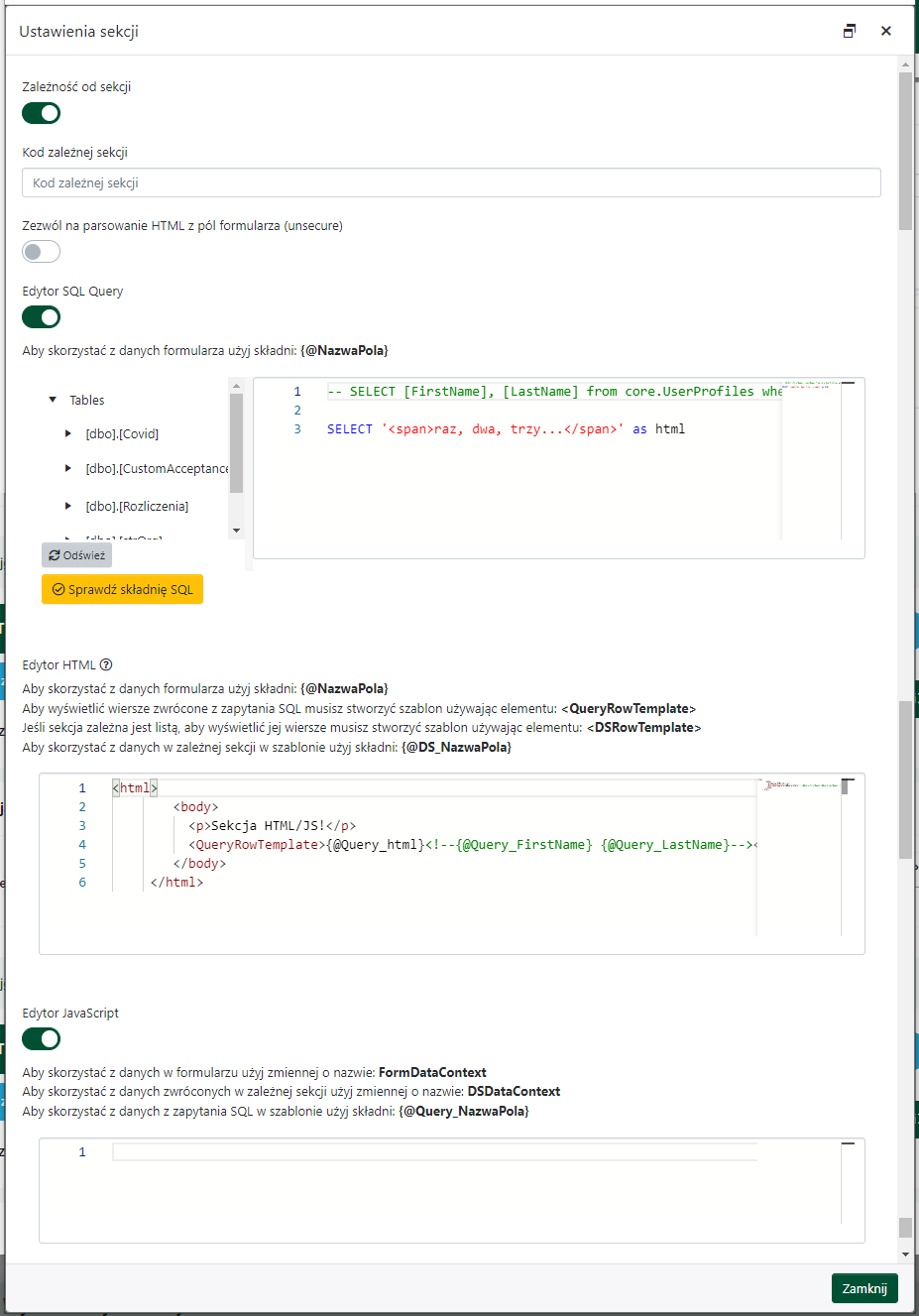Enable Zezwól na parsowanie HTML toggle
919x1316 pixels.
pyautogui.click(x=41, y=251)
